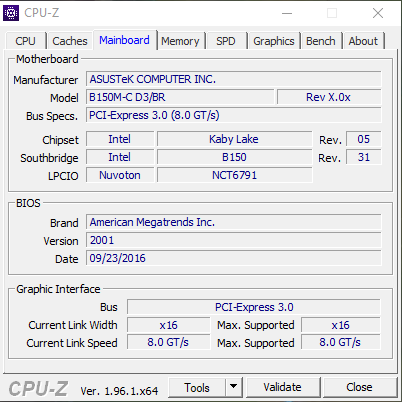Screen dimensions: 402x402
Task: Click the Validate button
Action: tap(283, 387)
